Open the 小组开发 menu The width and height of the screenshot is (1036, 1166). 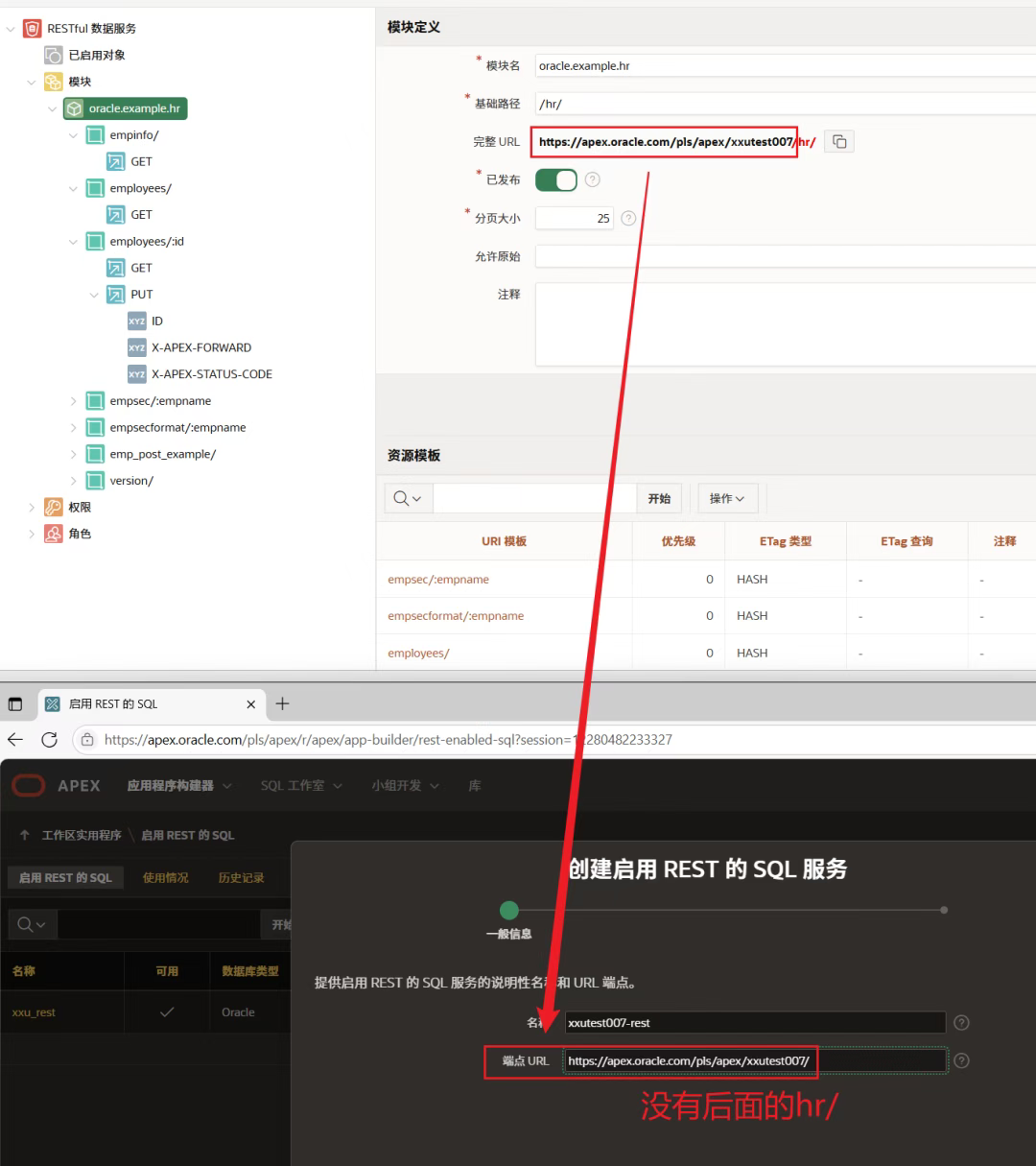[x=405, y=786]
